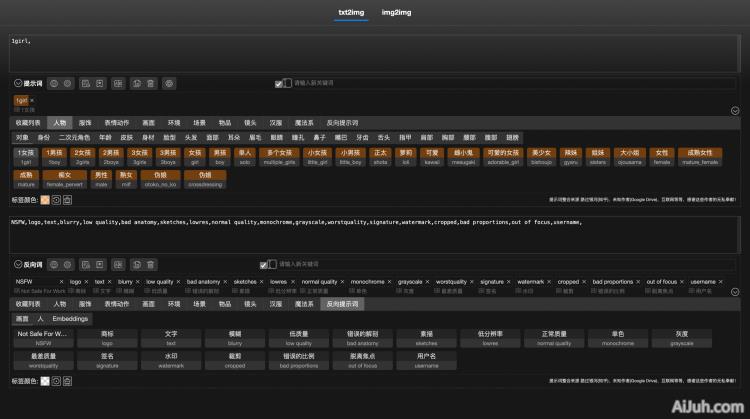
Task: Open the language globe icon in prompt toolbar
Action: (x=54, y=83)
